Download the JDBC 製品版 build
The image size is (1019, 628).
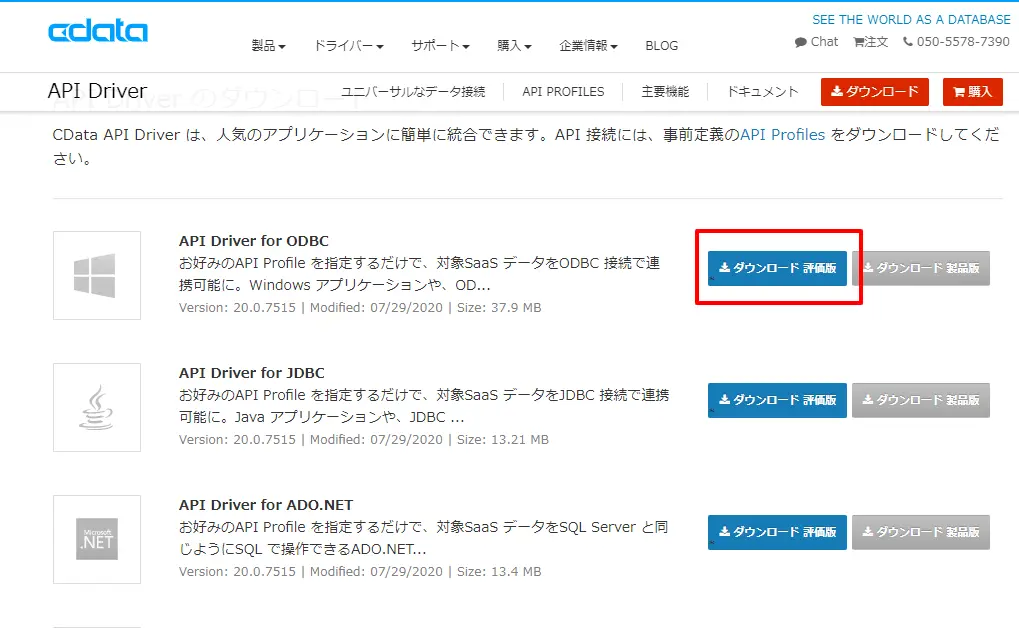921,400
